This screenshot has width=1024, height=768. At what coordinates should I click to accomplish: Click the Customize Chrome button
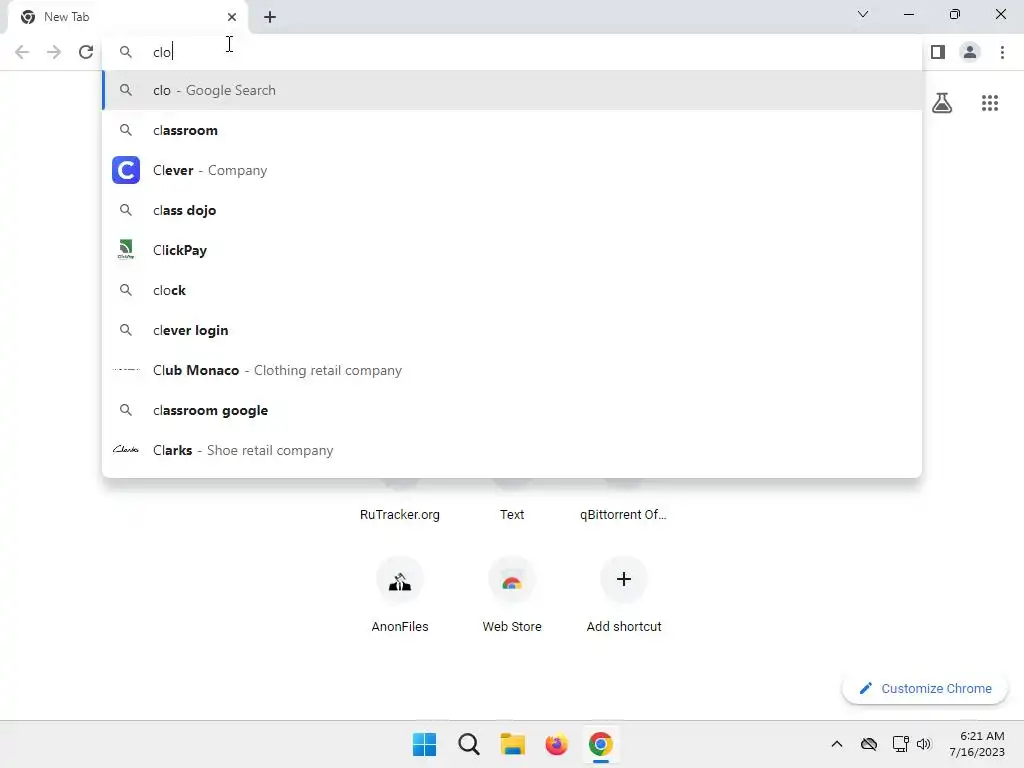925,688
